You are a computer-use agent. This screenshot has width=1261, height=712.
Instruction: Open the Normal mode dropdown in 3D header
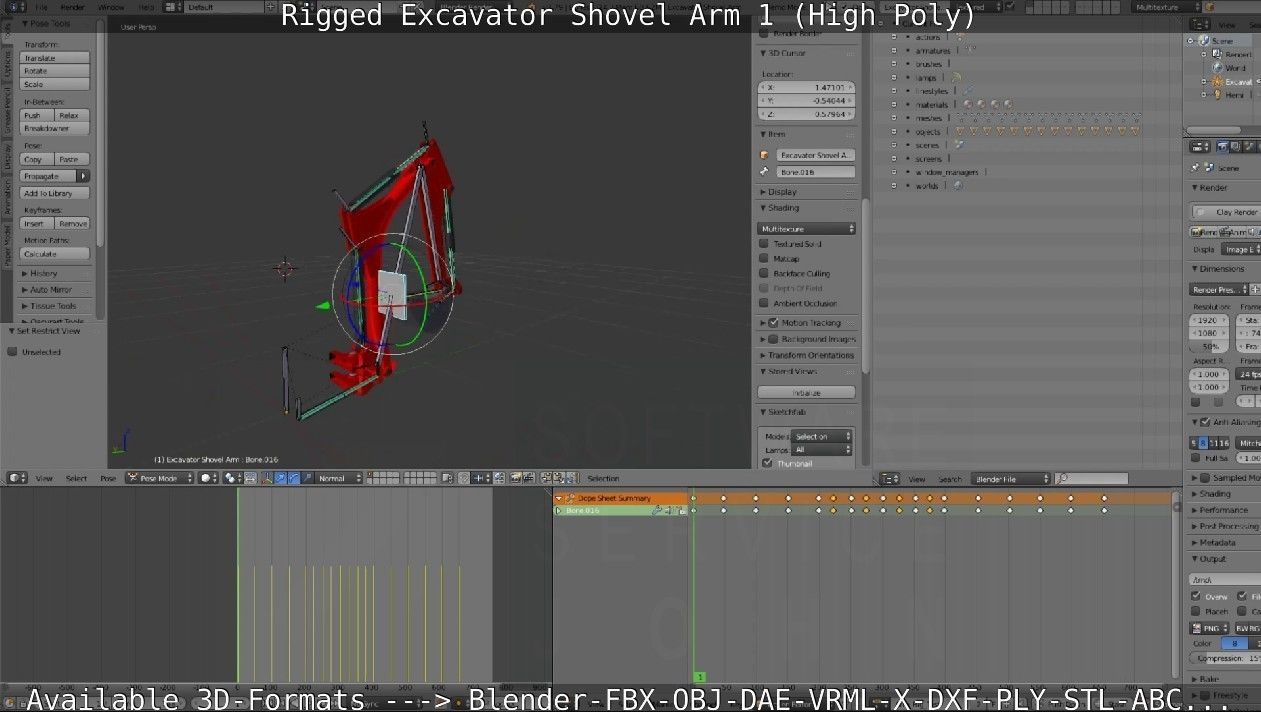339,478
